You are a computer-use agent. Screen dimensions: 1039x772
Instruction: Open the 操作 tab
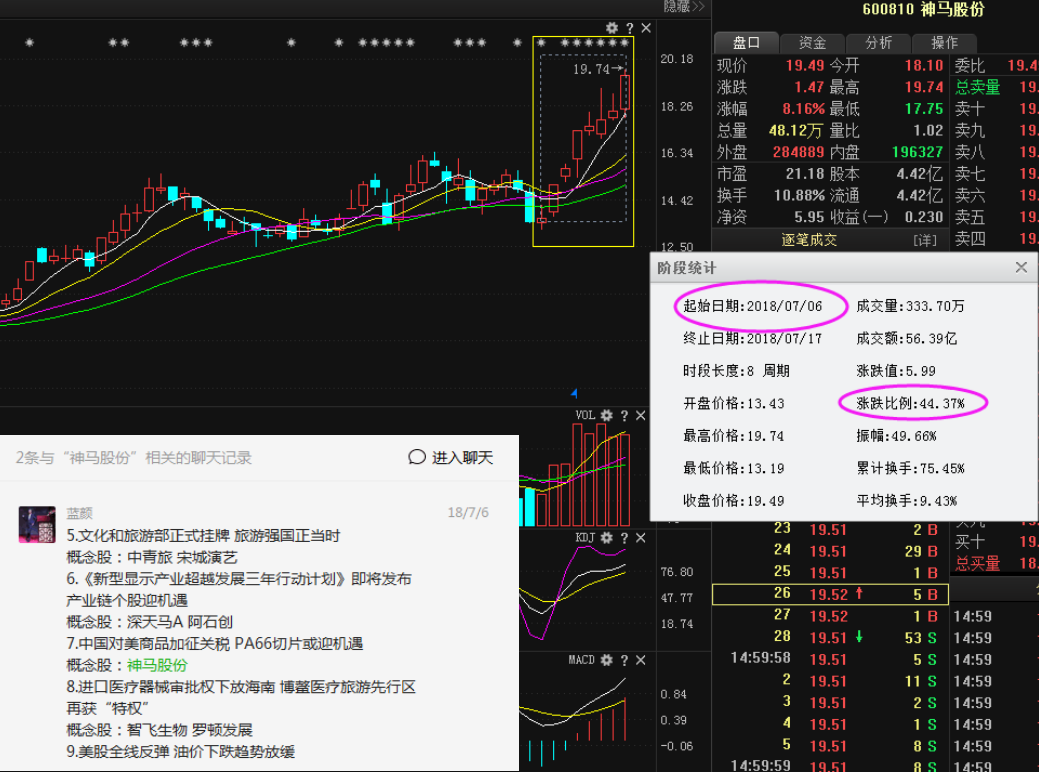(944, 43)
